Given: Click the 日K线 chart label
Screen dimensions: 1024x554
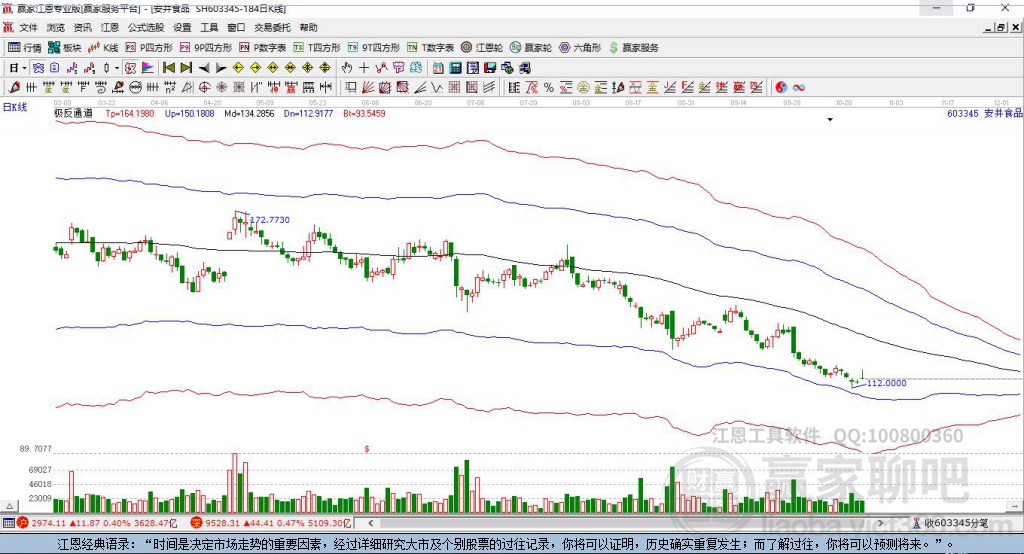Looking at the screenshot, I should click(x=15, y=107).
